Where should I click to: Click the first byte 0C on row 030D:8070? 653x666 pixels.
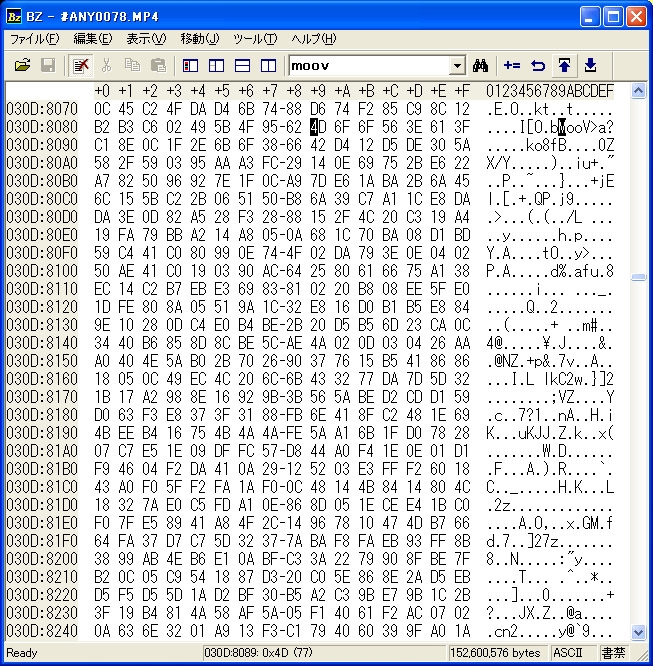[102, 109]
